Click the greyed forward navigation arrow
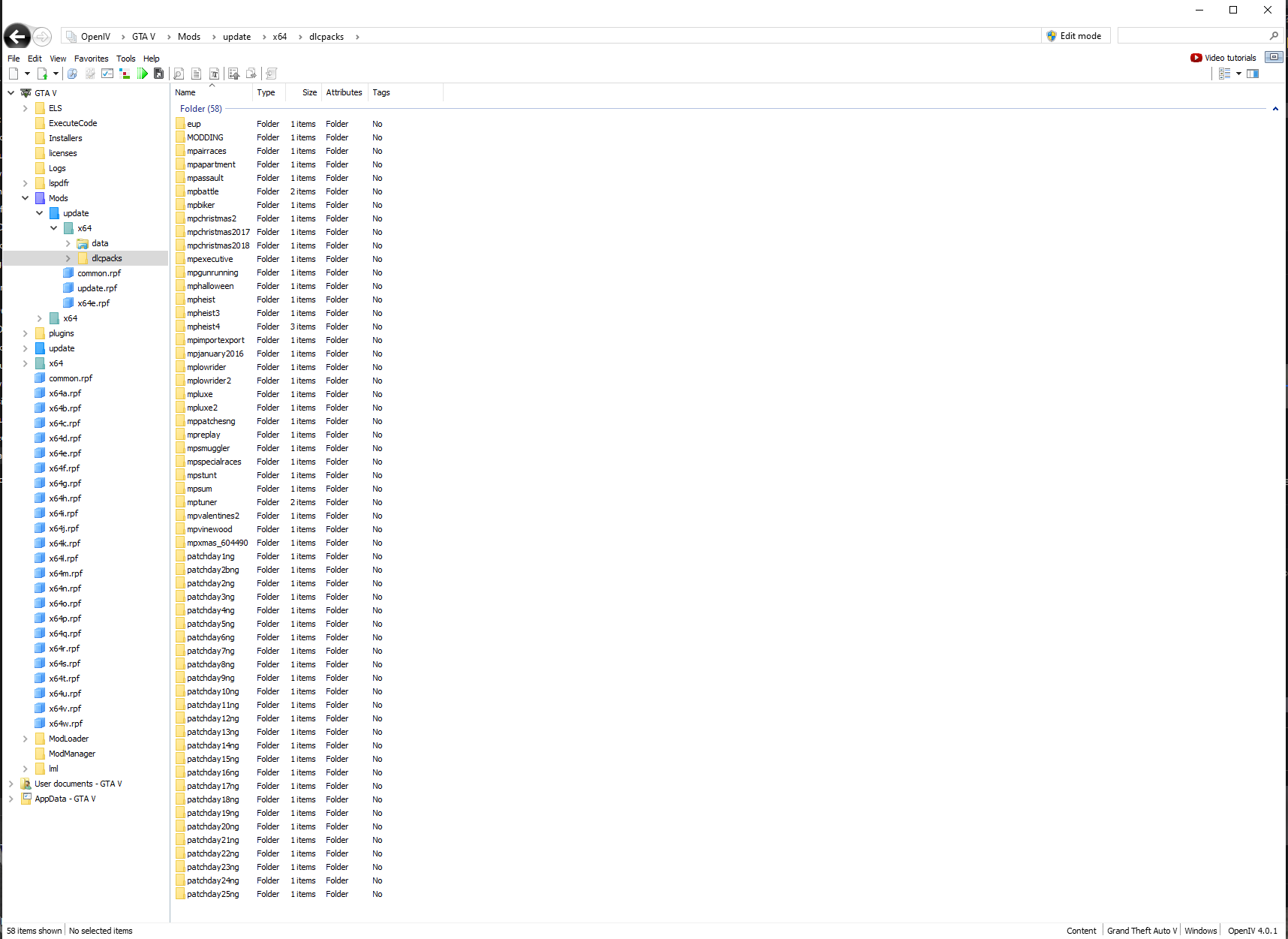 [42, 36]
